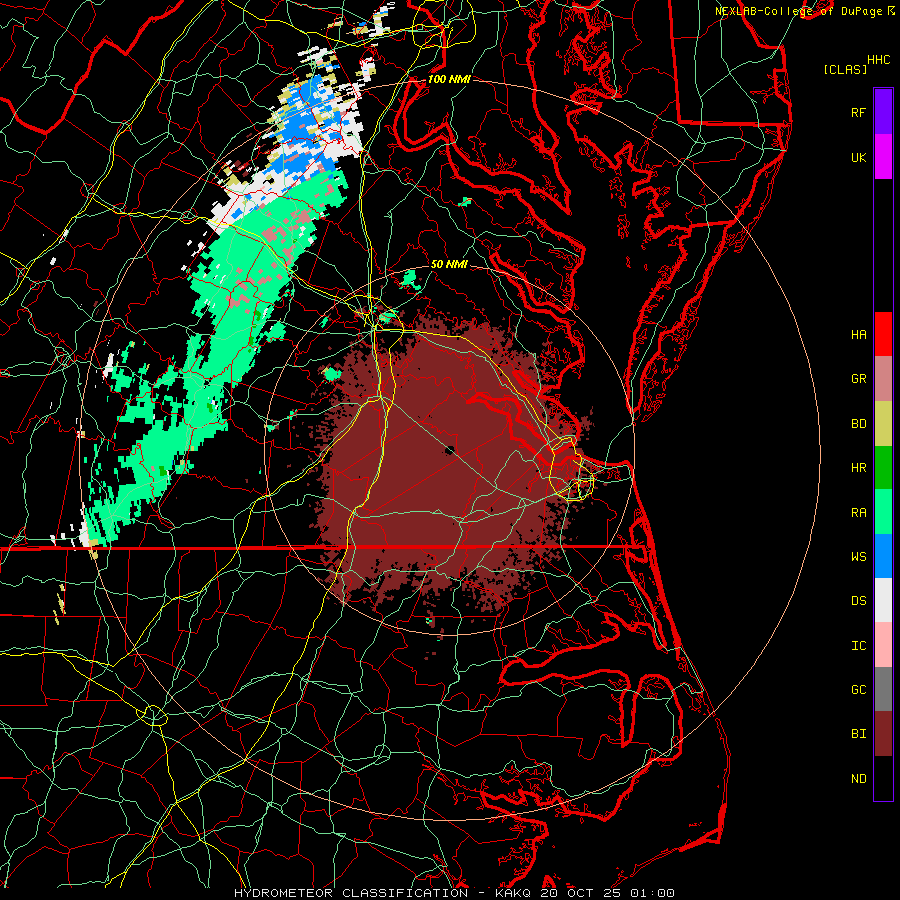Click the GC gray legend swatch

(x=883, y=689)
